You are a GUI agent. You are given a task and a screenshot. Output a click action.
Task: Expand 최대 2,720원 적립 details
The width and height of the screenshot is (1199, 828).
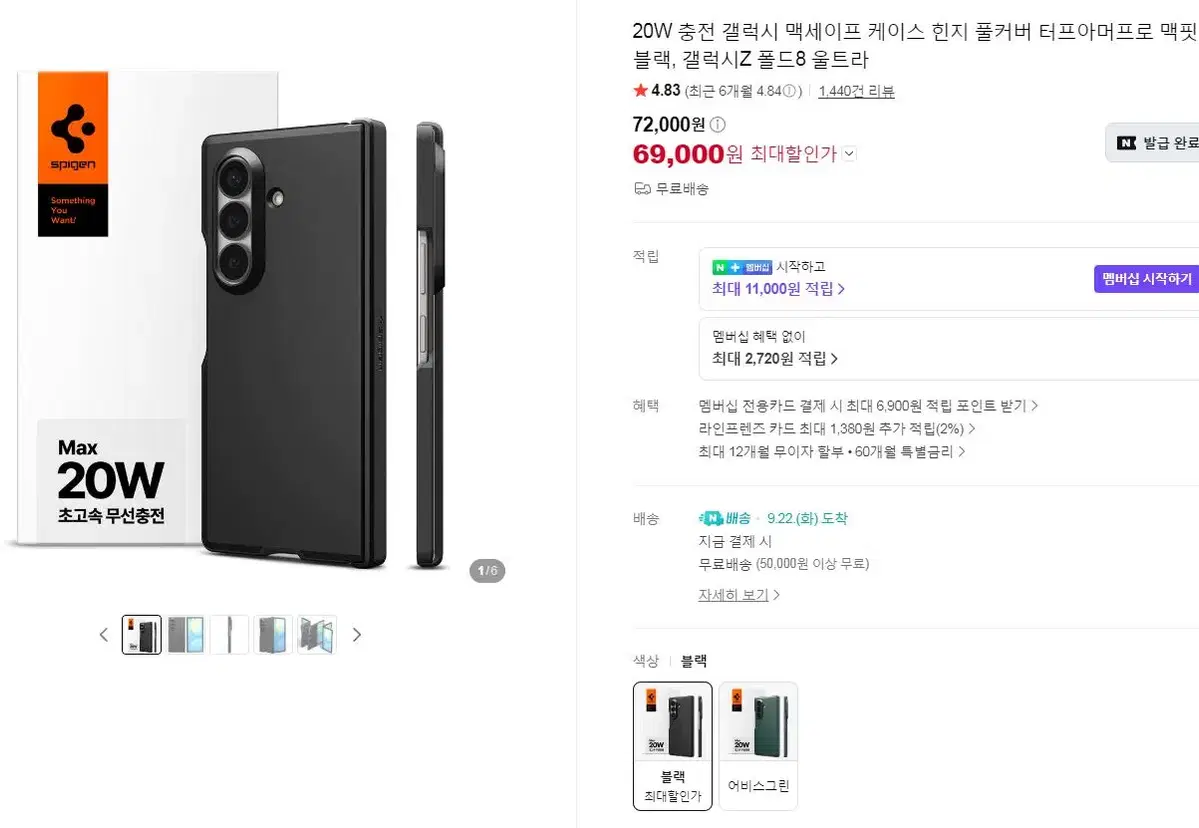(x=775, y=359)
